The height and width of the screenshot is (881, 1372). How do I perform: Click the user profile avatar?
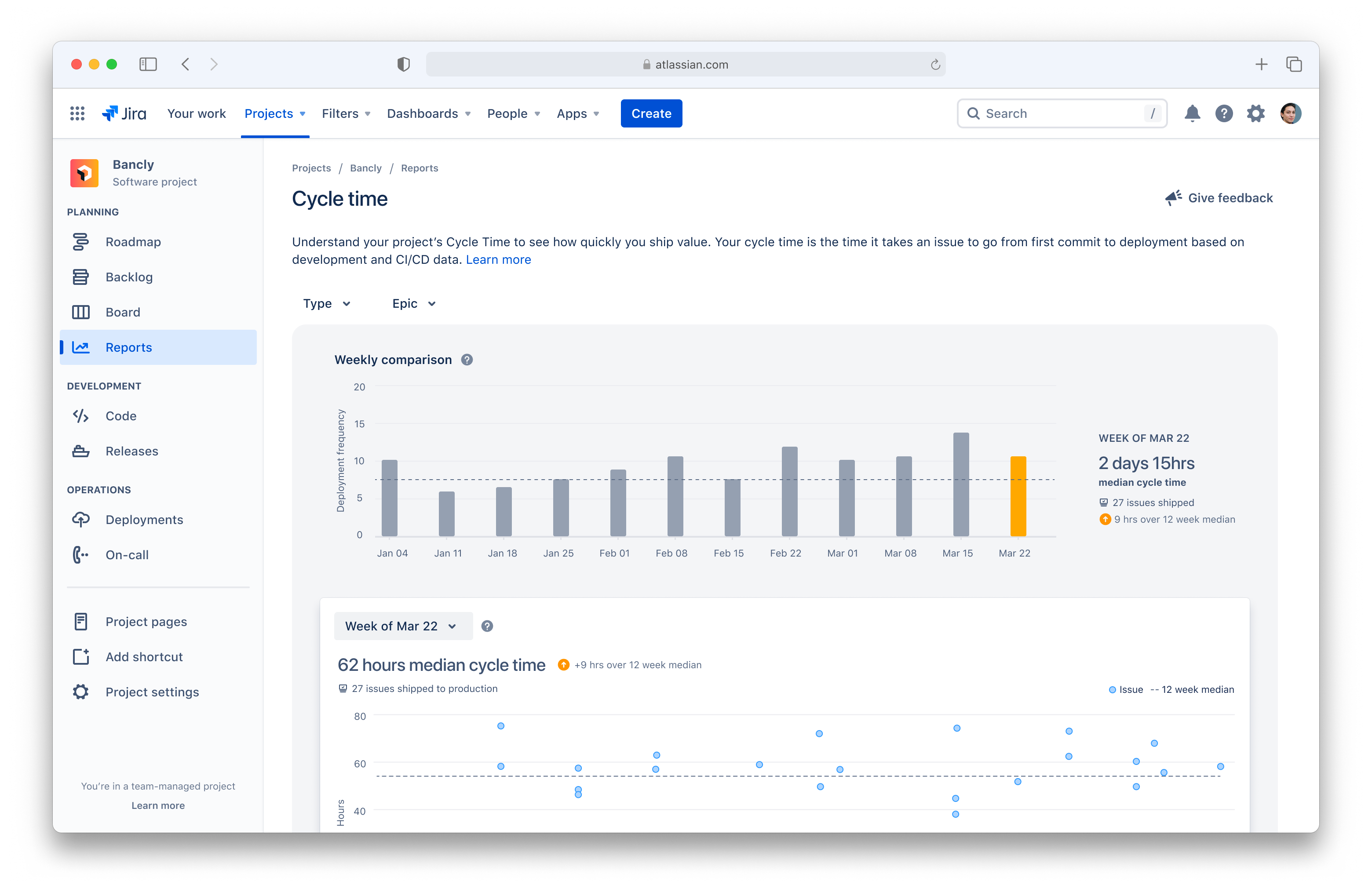[x=1291, y=113]
